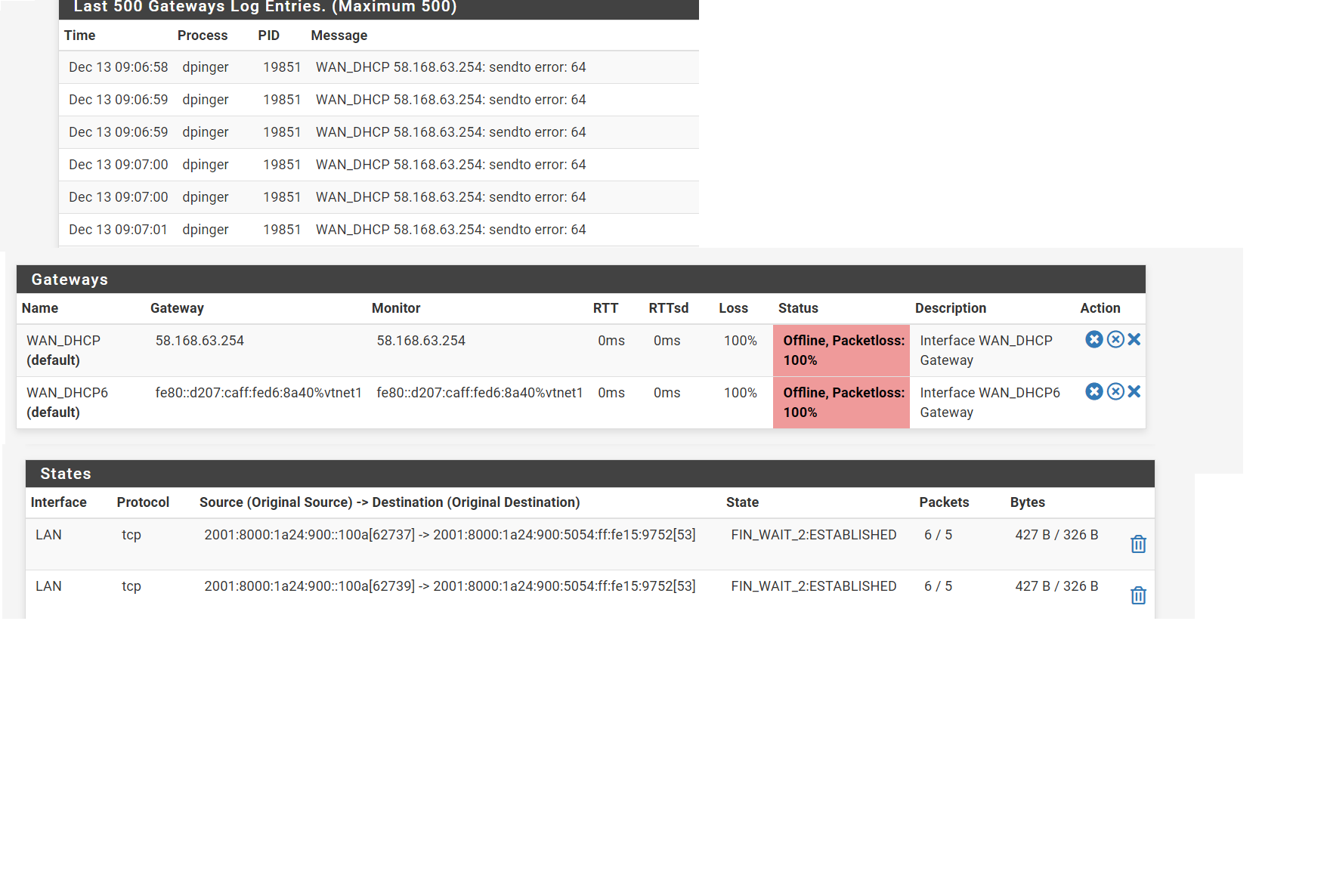The height and width of the screenshot is (896, 1327).
Task: Click the Offline status cell for WAN_DHCP6
Action: click(841, 403)
